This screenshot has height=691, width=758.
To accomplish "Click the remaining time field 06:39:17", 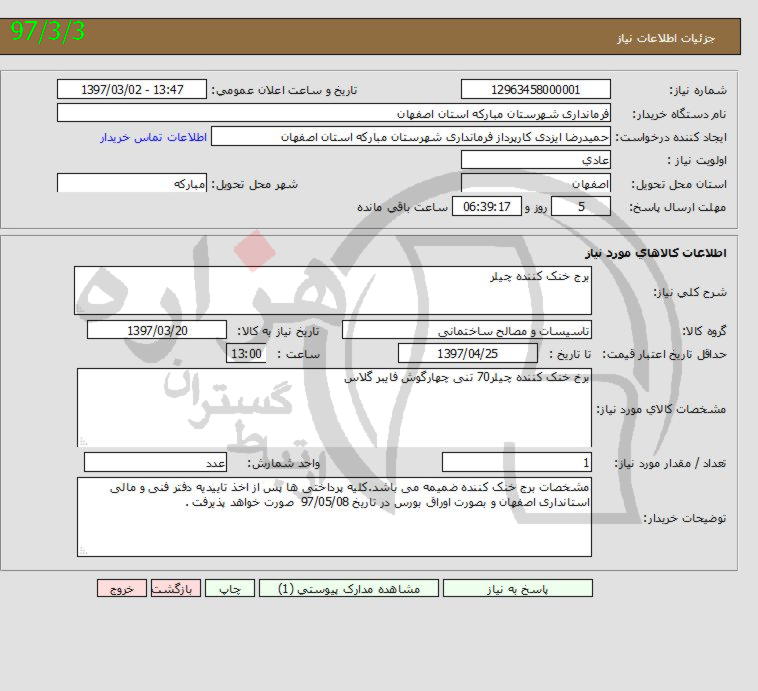I will (x=488, y=207).
